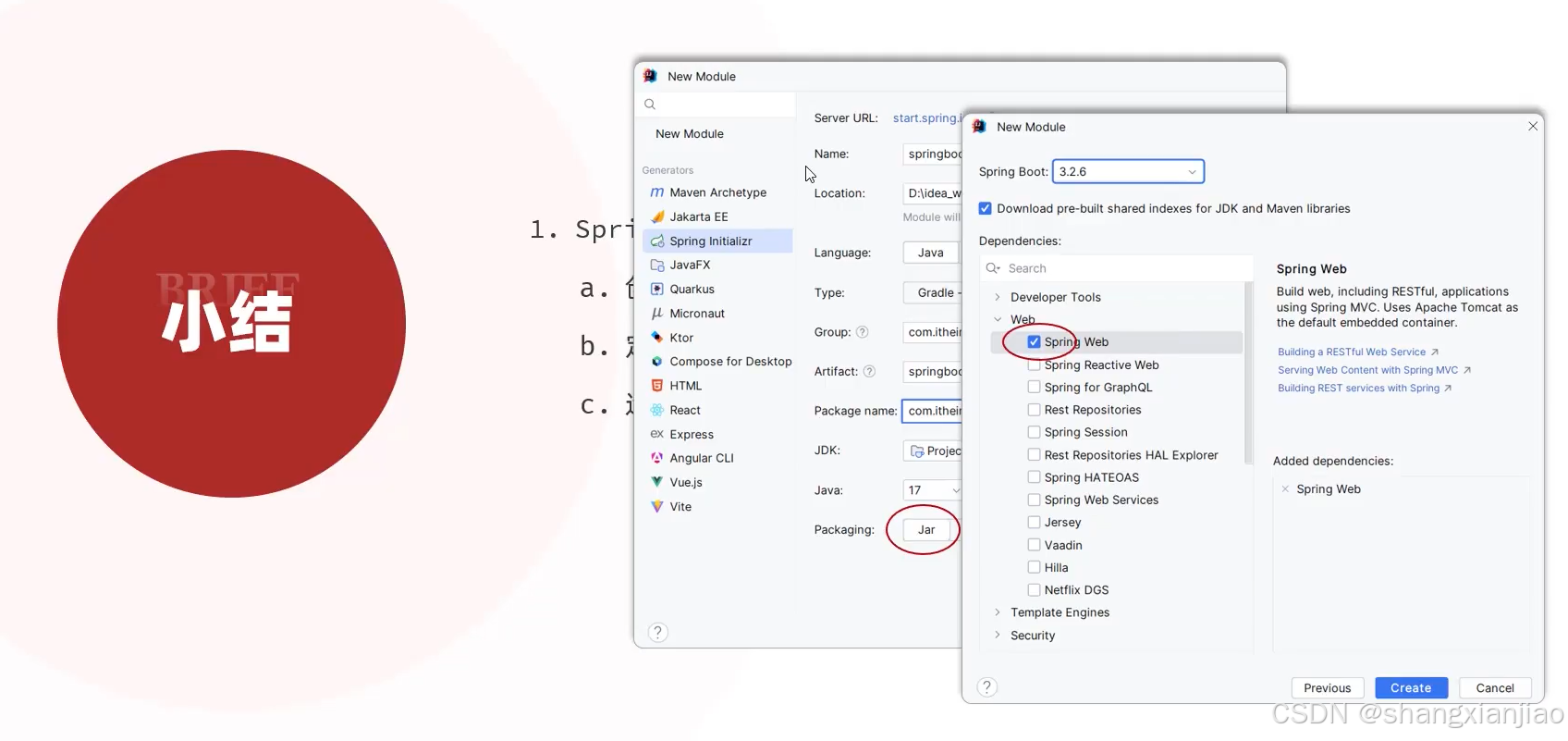Click the help question mark in back window
Viewport: 1568px width, 741px height.
657,633
